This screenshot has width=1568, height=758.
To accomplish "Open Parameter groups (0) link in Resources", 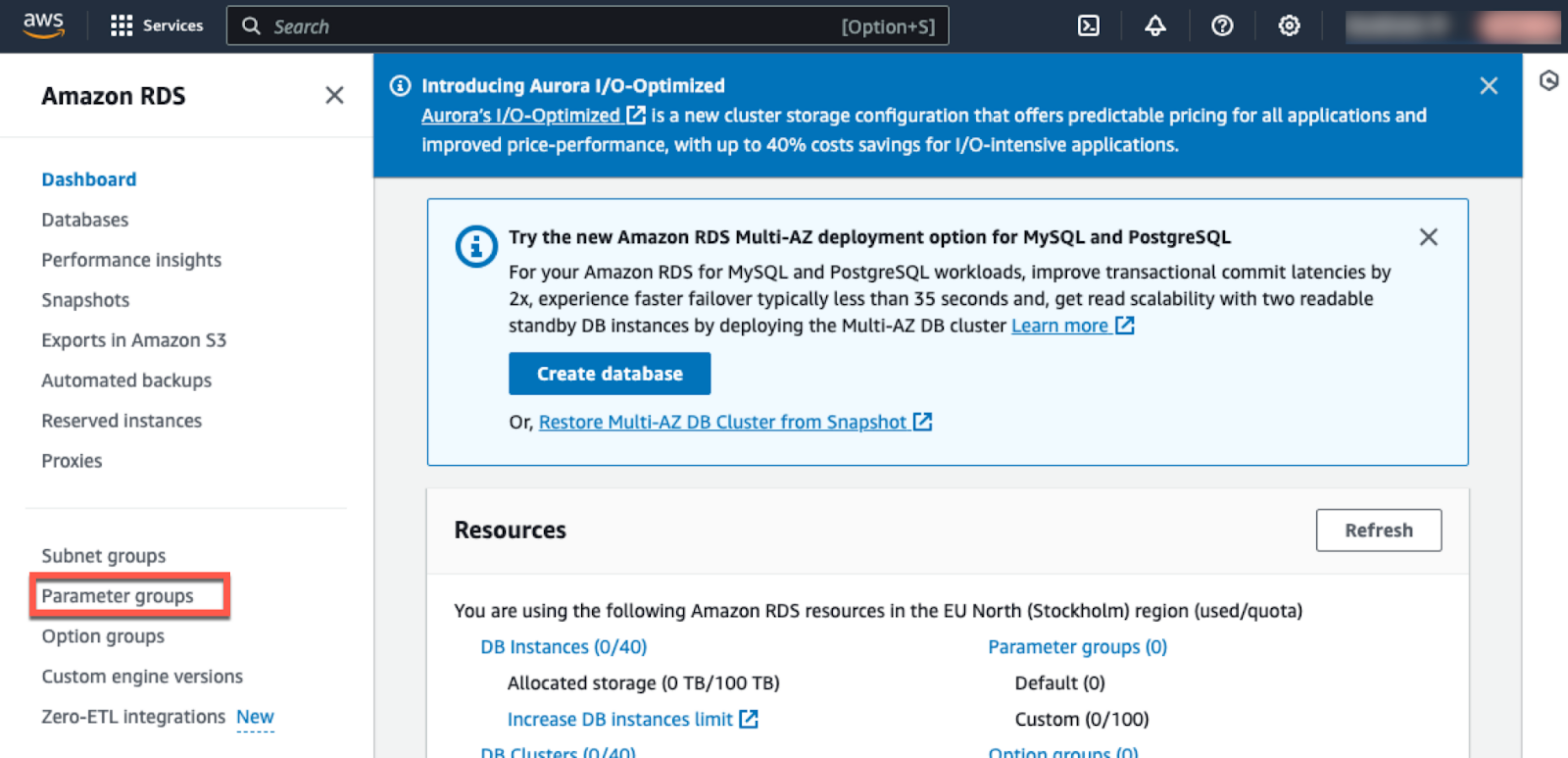I will pos(1078,647).
